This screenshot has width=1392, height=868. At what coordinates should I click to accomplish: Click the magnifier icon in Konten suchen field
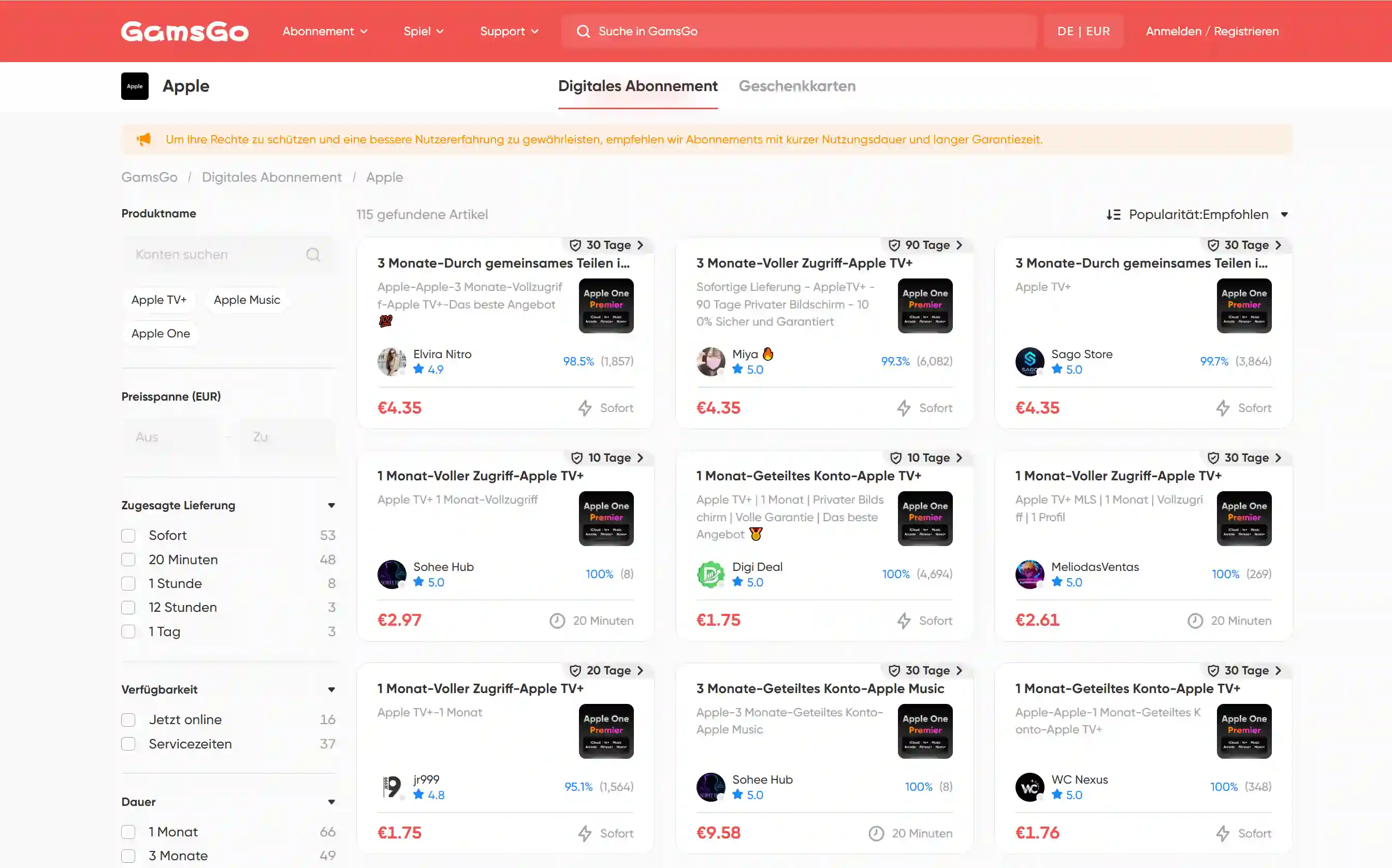(313, 254)
